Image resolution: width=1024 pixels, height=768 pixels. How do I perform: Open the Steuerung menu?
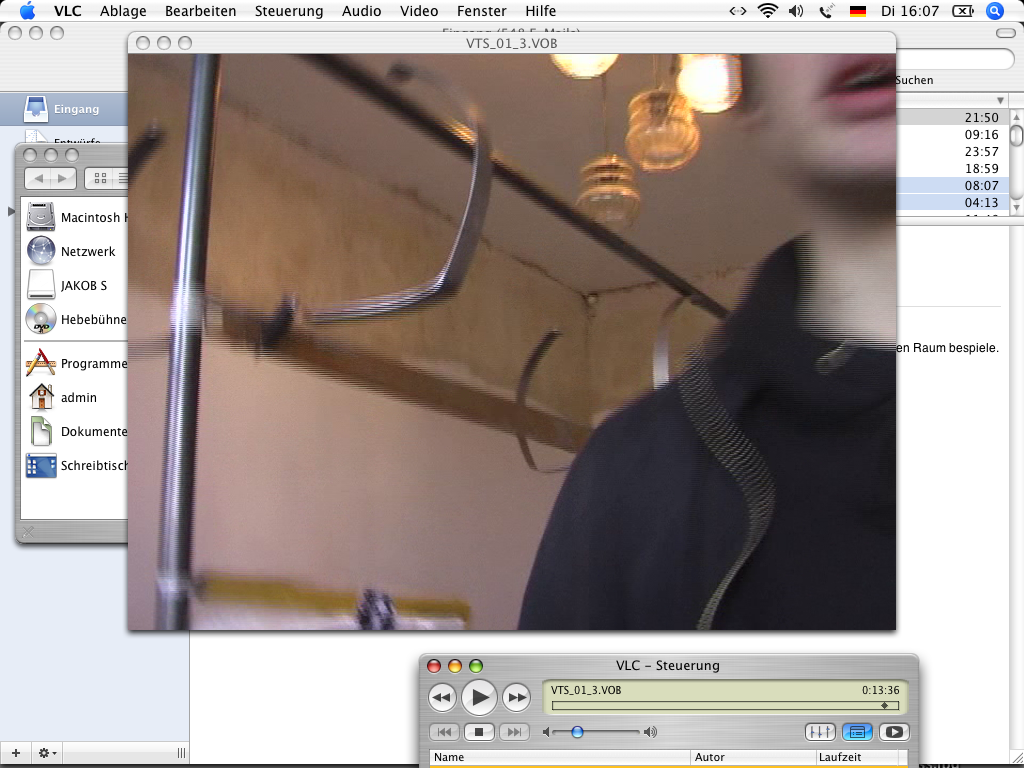click(x=289, y=11)
